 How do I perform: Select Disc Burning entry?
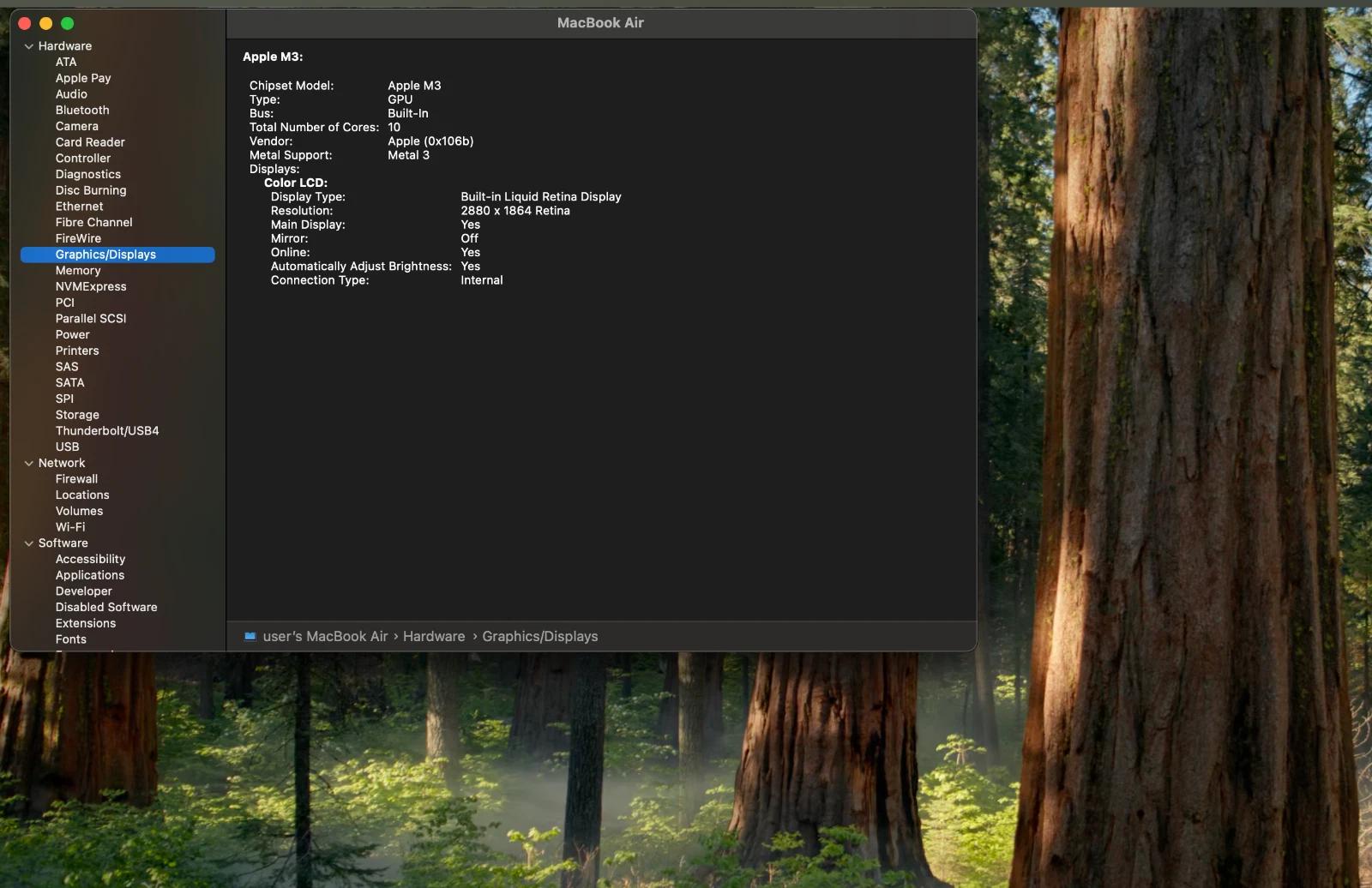[91, 190]
